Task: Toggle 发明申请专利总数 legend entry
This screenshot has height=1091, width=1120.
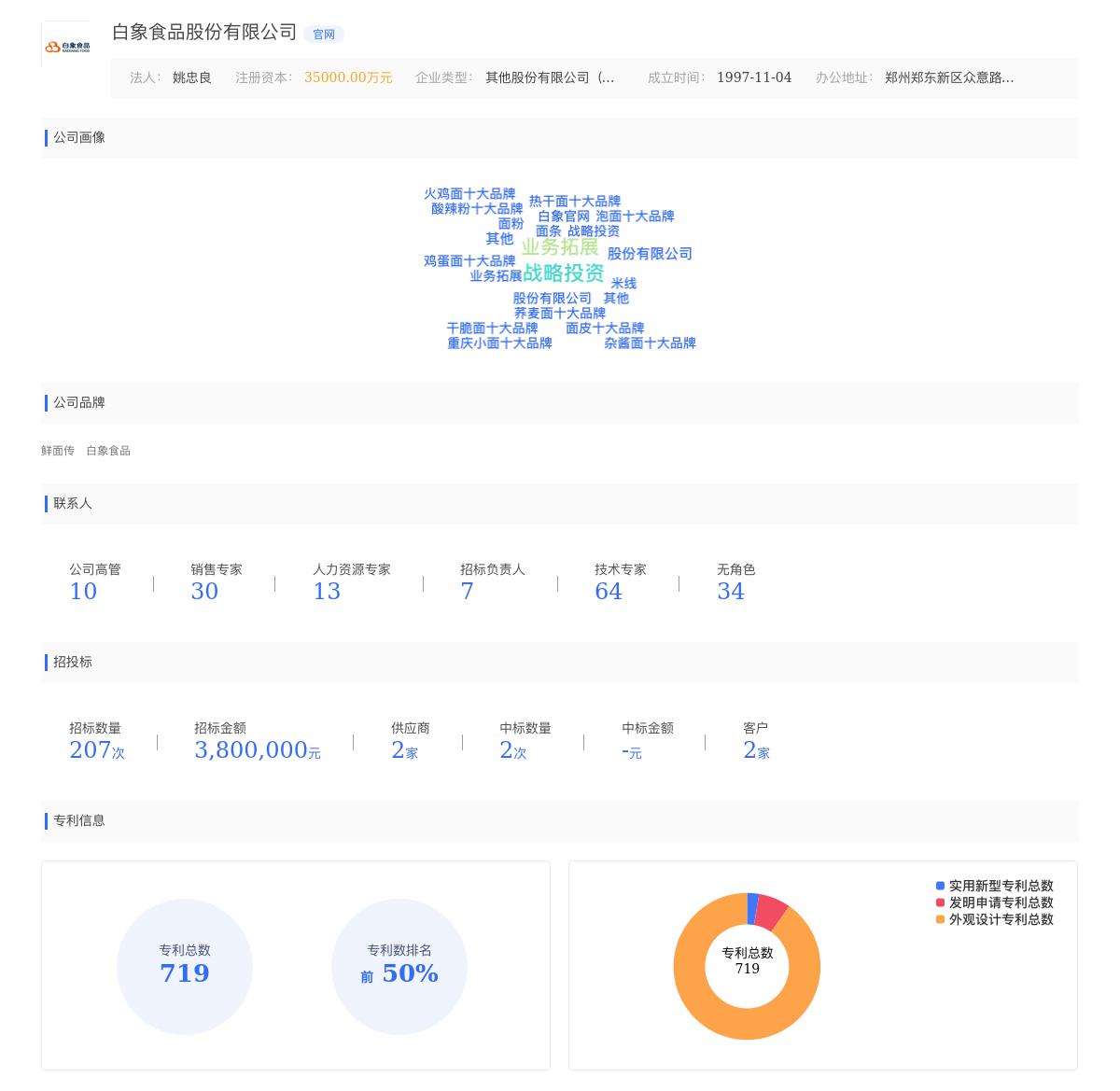Action: coord(995,902)
